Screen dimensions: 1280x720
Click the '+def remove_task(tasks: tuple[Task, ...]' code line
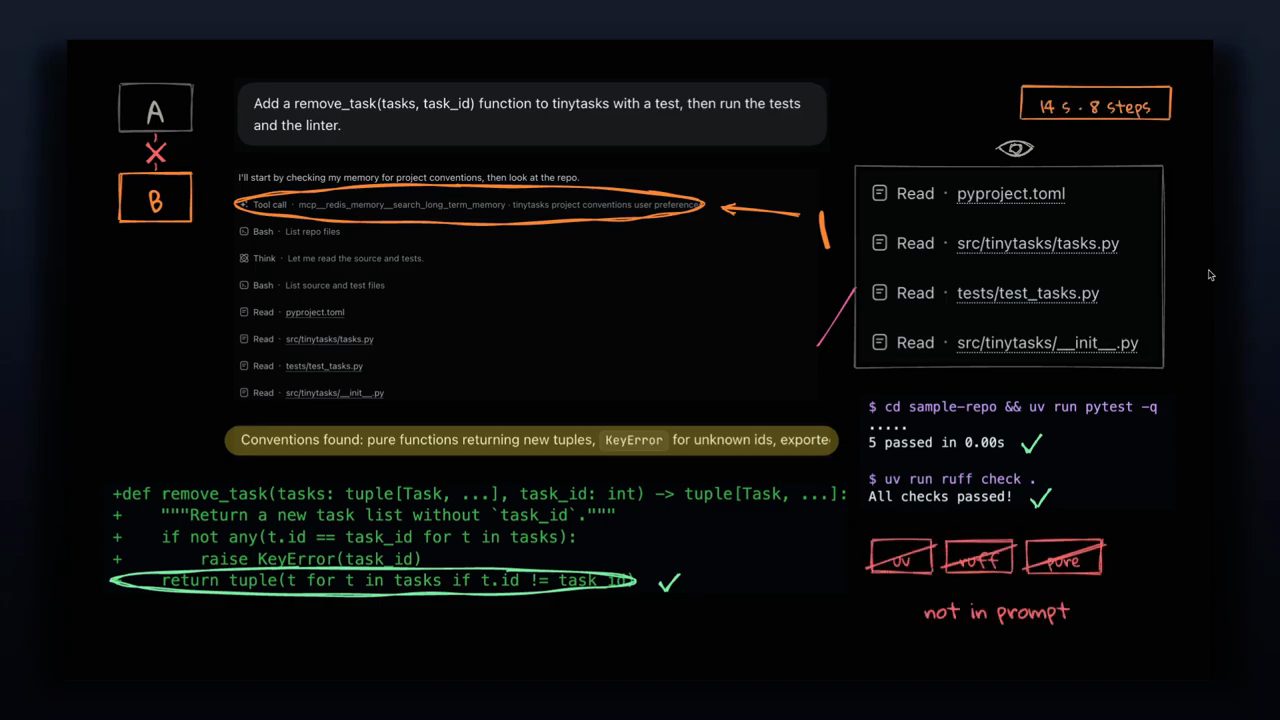480,494
